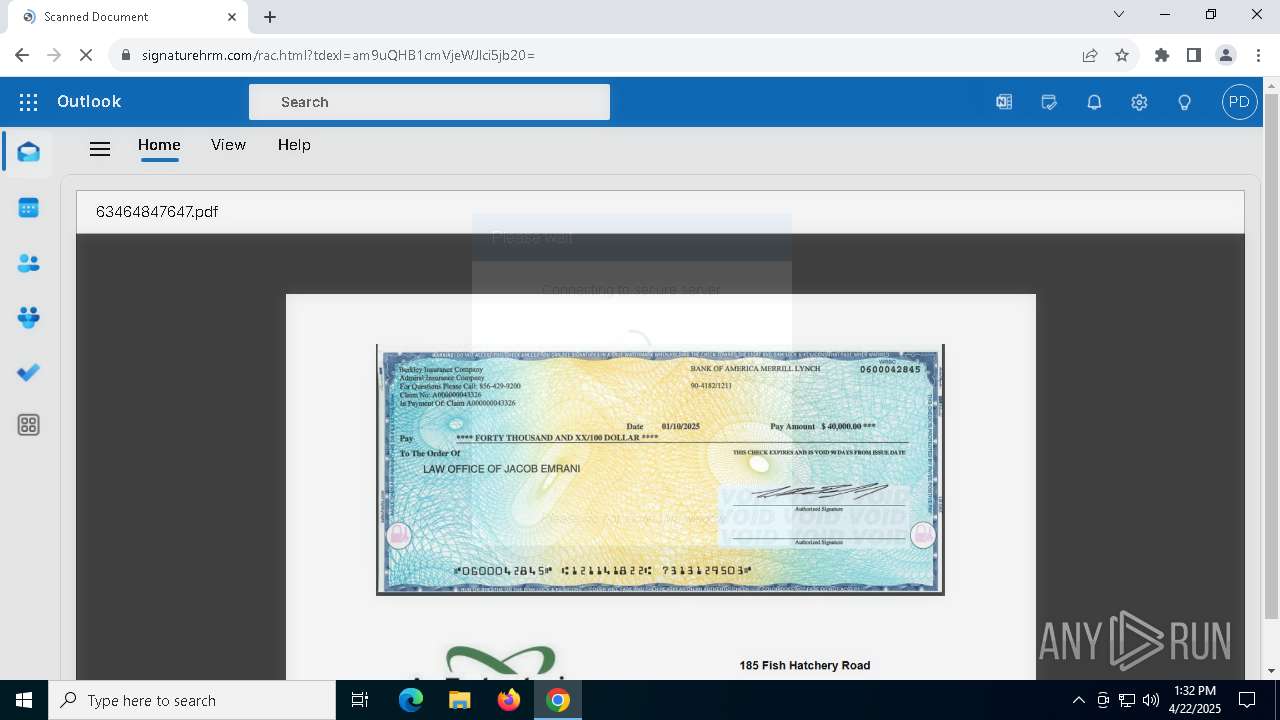
Task: Open the Calendar icon in left sidebar
Action: pos(28,208)
